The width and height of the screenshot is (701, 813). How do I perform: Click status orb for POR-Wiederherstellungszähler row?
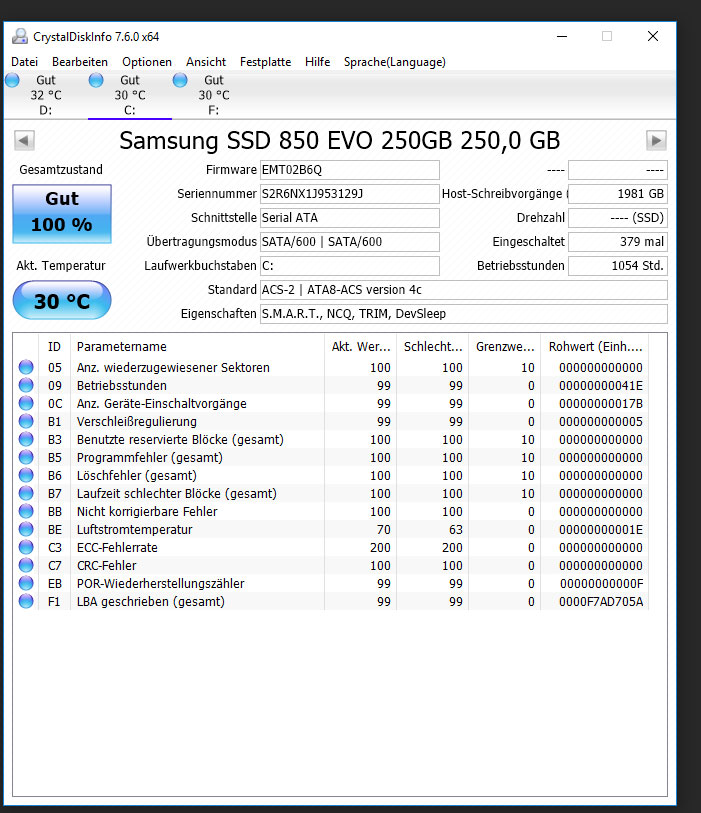[26, 583]
